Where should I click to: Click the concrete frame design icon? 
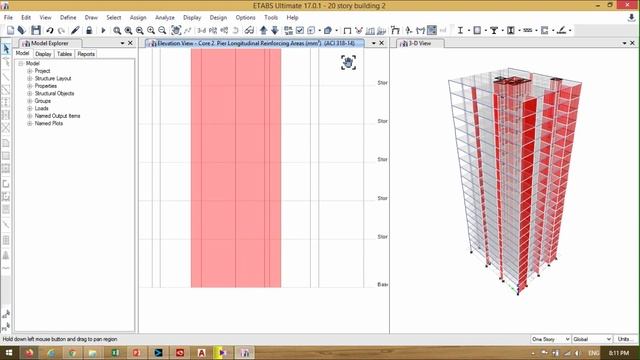pyautogui.click(x=477, y=30)
